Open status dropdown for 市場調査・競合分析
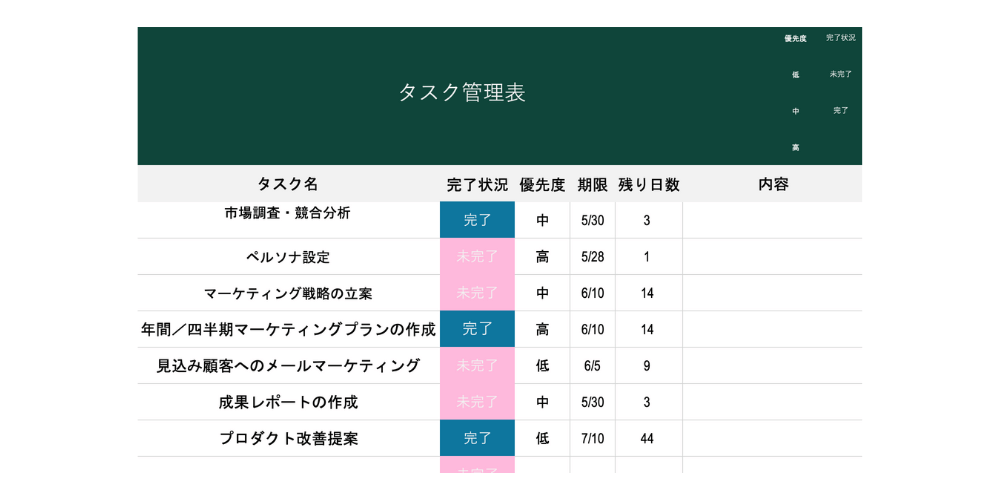Image resolution: width=1000 pixels, height=500 pixels. (477, 220)
